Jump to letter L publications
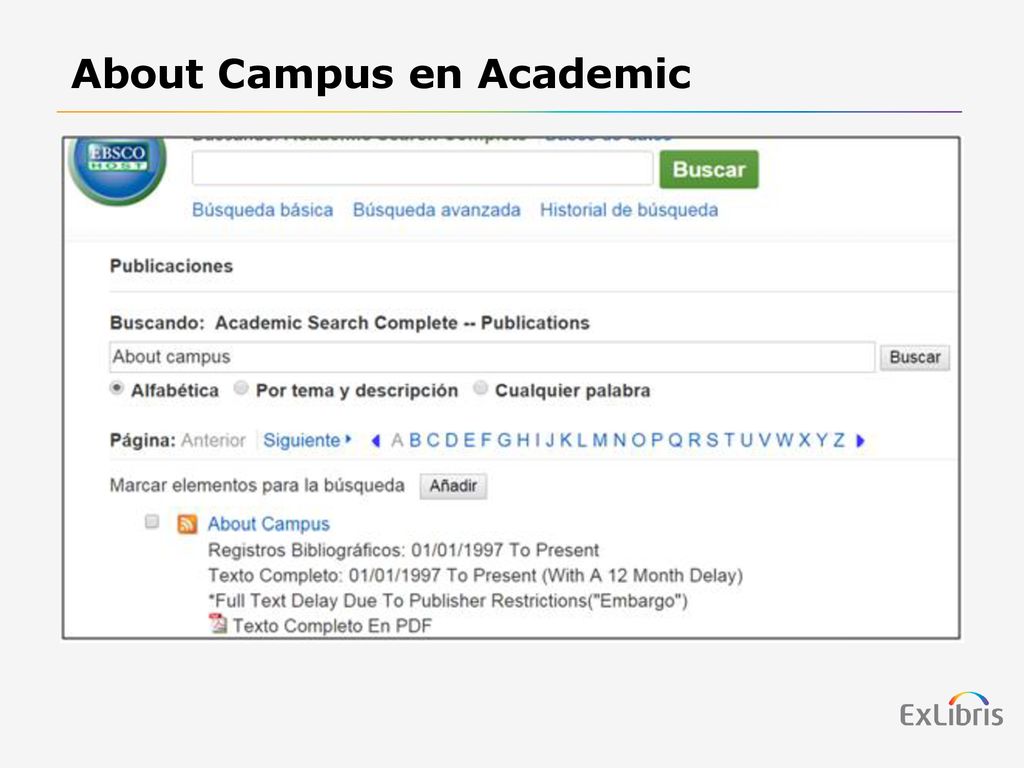This screenshot has height=768, width=1024. click(x=582, y=441)
